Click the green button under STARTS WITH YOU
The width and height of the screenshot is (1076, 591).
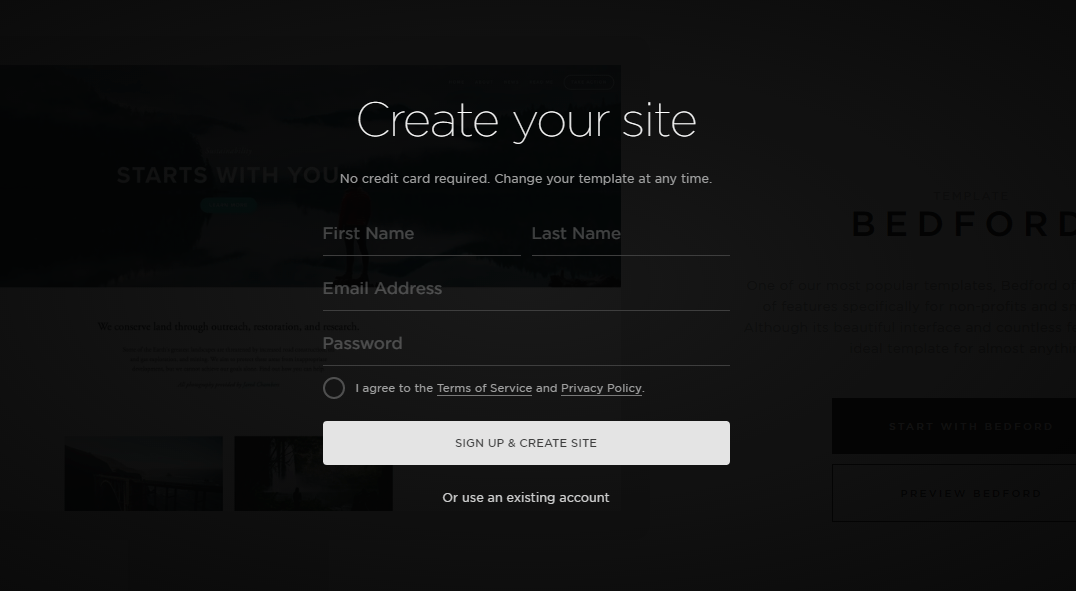(x=228, y=203)
